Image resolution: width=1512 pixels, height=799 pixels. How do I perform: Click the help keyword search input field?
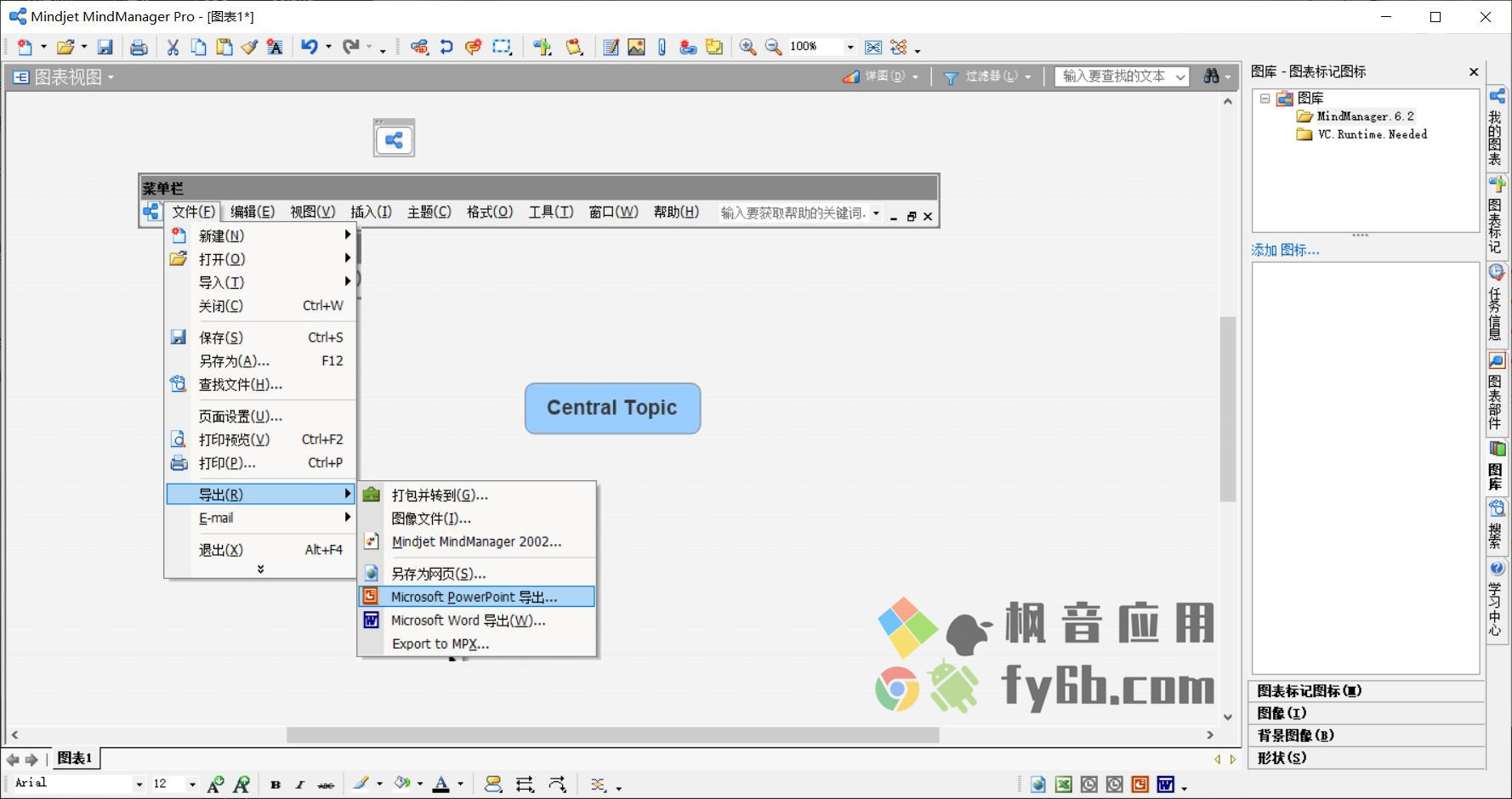792,212
